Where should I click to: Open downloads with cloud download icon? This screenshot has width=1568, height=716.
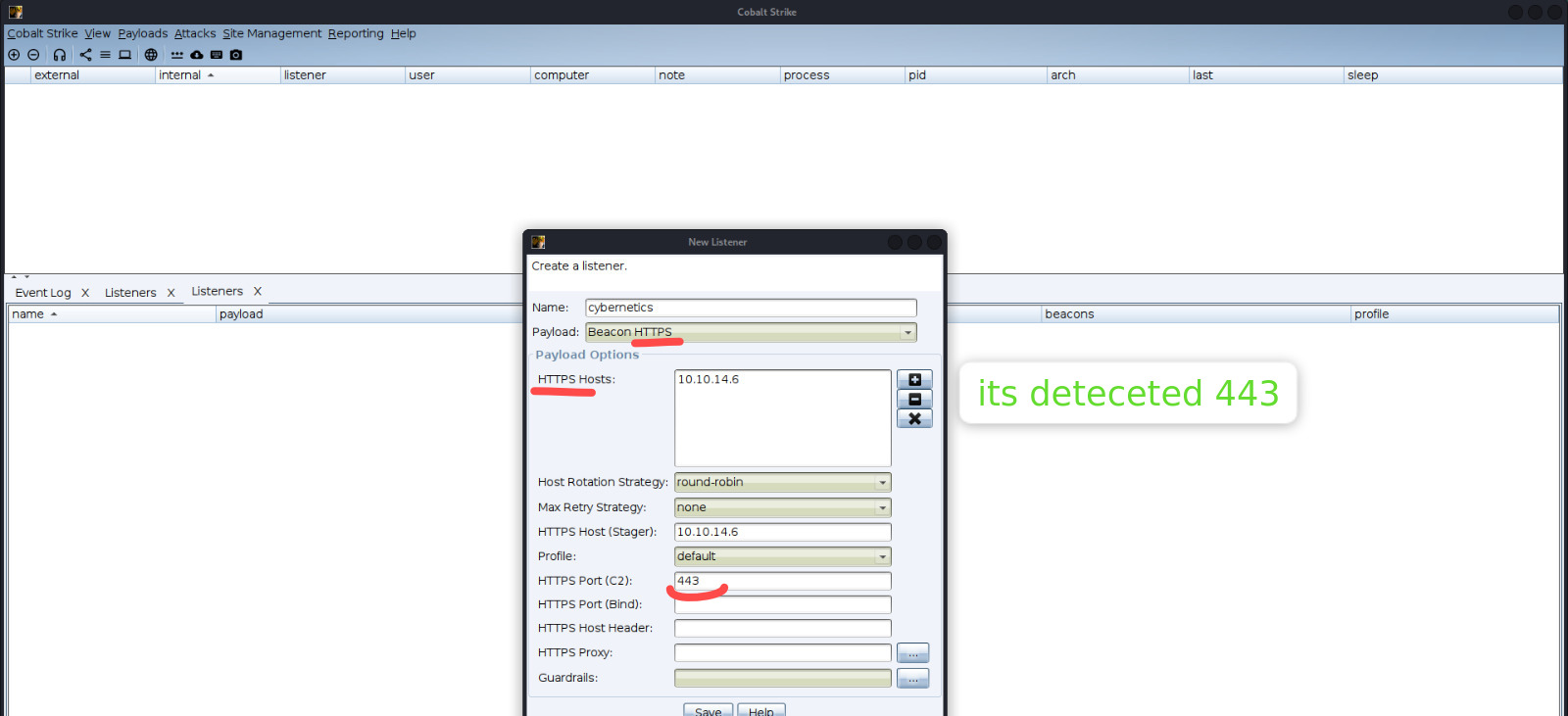point(197,55)
